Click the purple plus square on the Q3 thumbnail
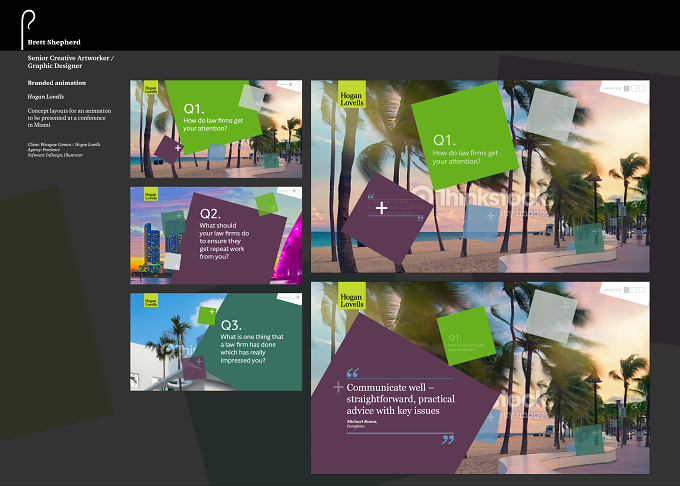 [x=194, y=368]
